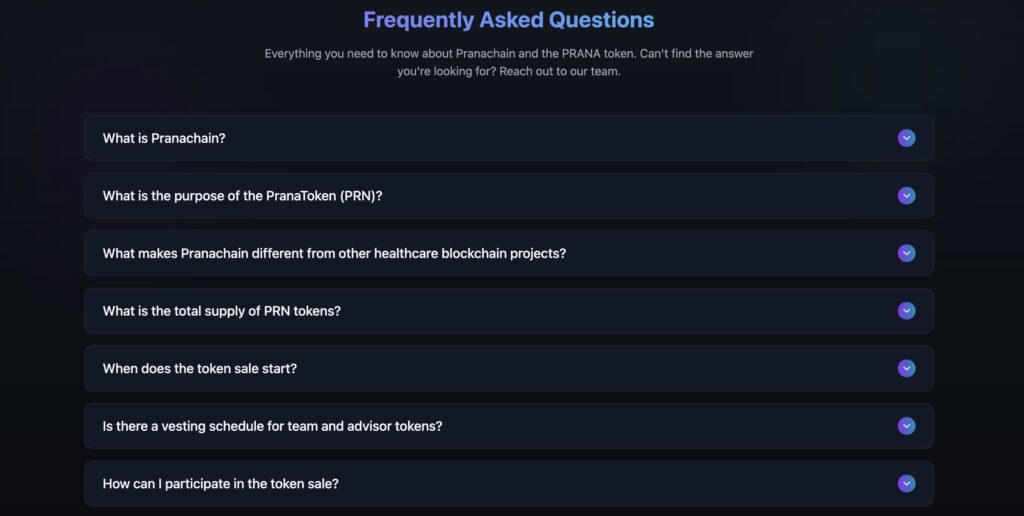Screen dimensions: 1024x516
Task: Expand the 'What is Pranachain?' question text
Action: click(x=164, y=138)
